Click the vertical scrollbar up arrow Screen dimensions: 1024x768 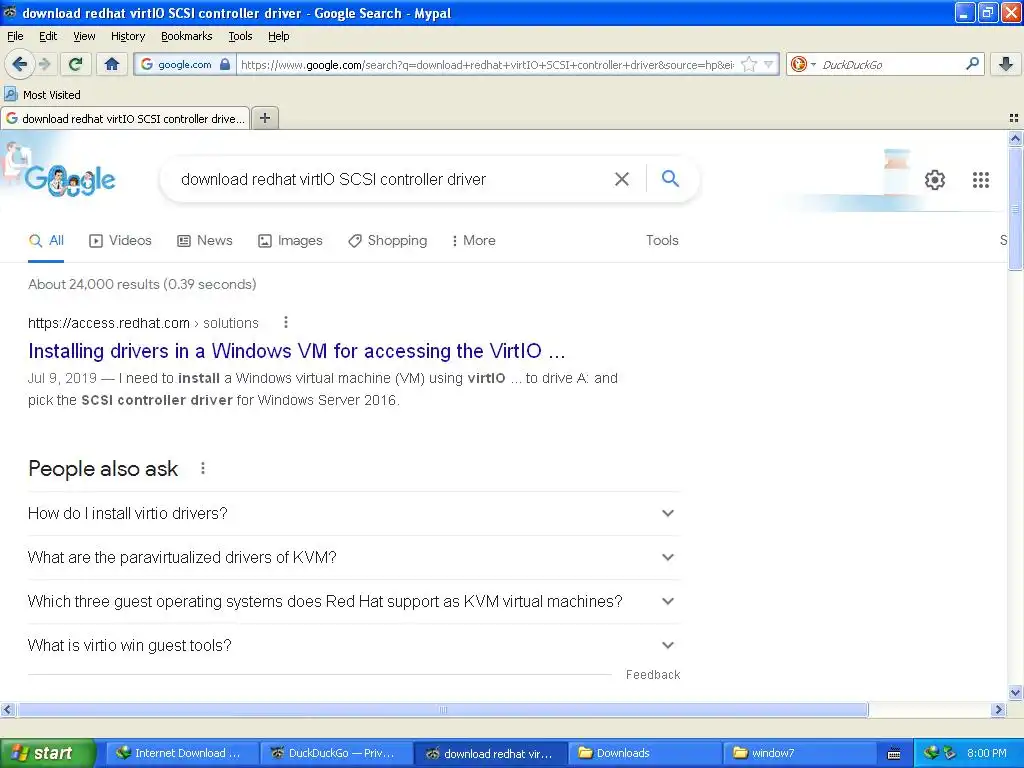[x=1015, y=138]
